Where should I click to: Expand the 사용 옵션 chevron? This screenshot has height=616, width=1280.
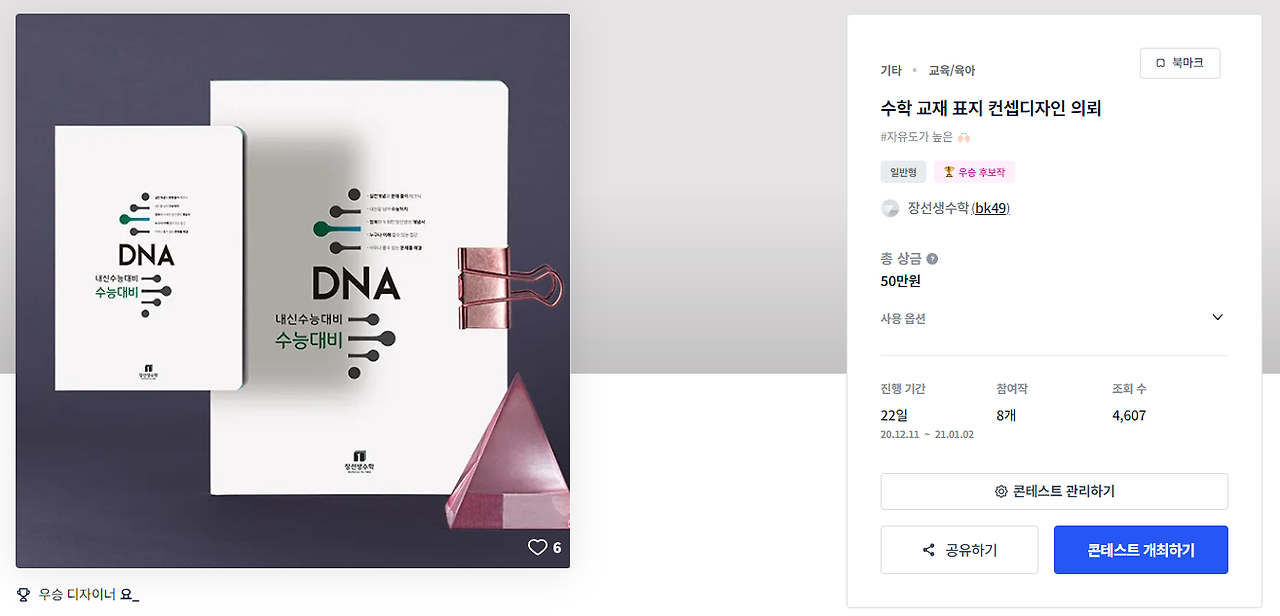(1217, 318)
